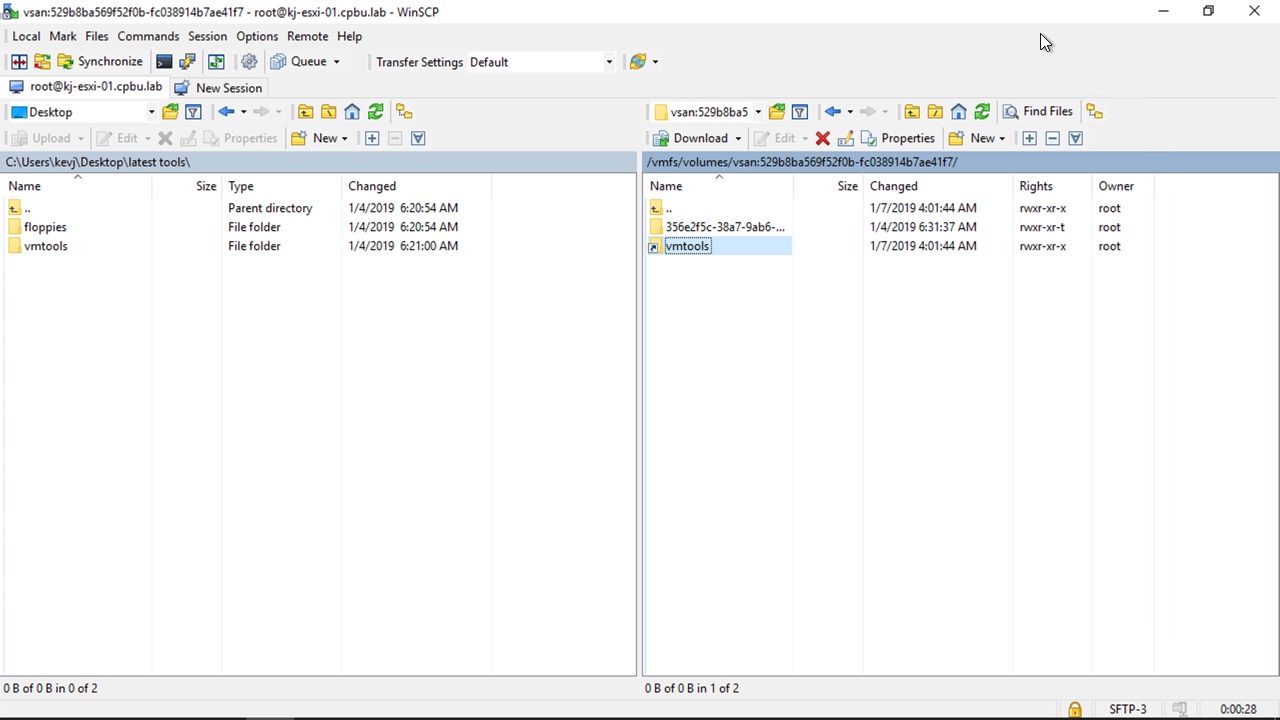Refresh the remote panel directory listing

click(982, 112)
